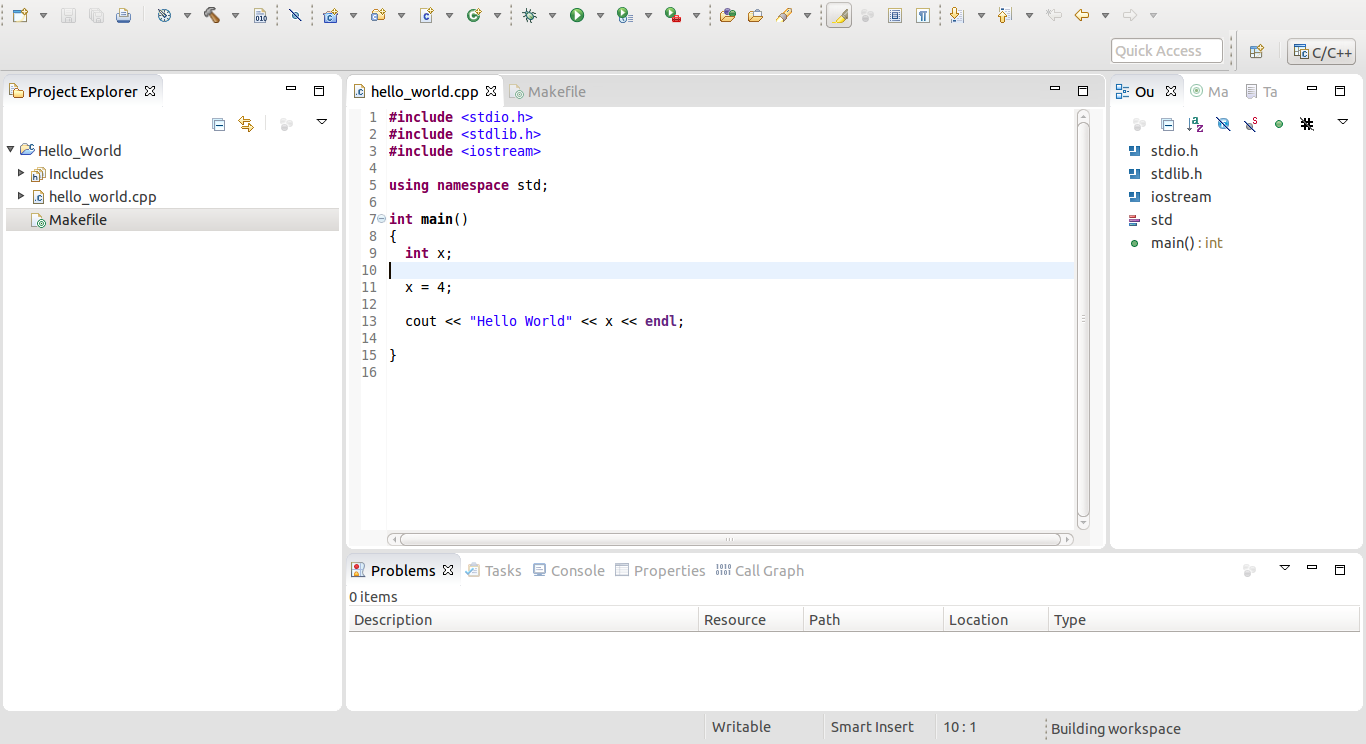Toggle Hide Static Members in Outline toolbar
1366x744 pixels.
tap(1251, 124)
